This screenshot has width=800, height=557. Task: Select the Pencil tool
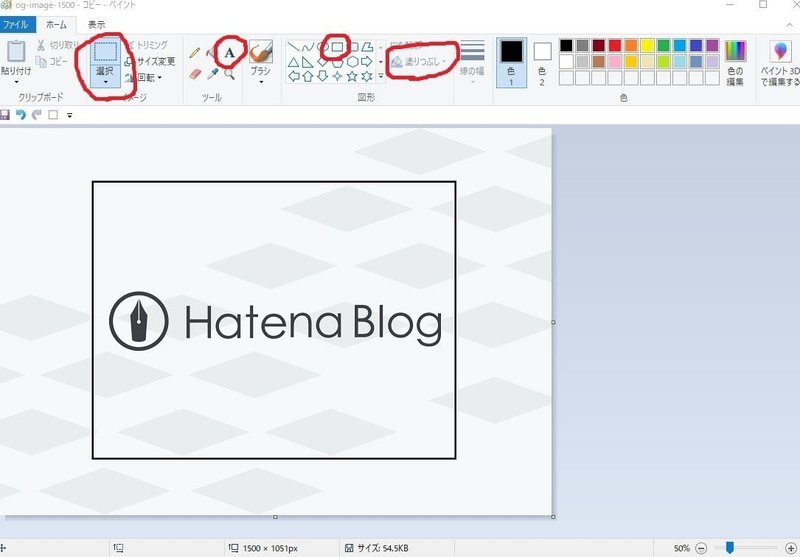click(x=194, y=53)
